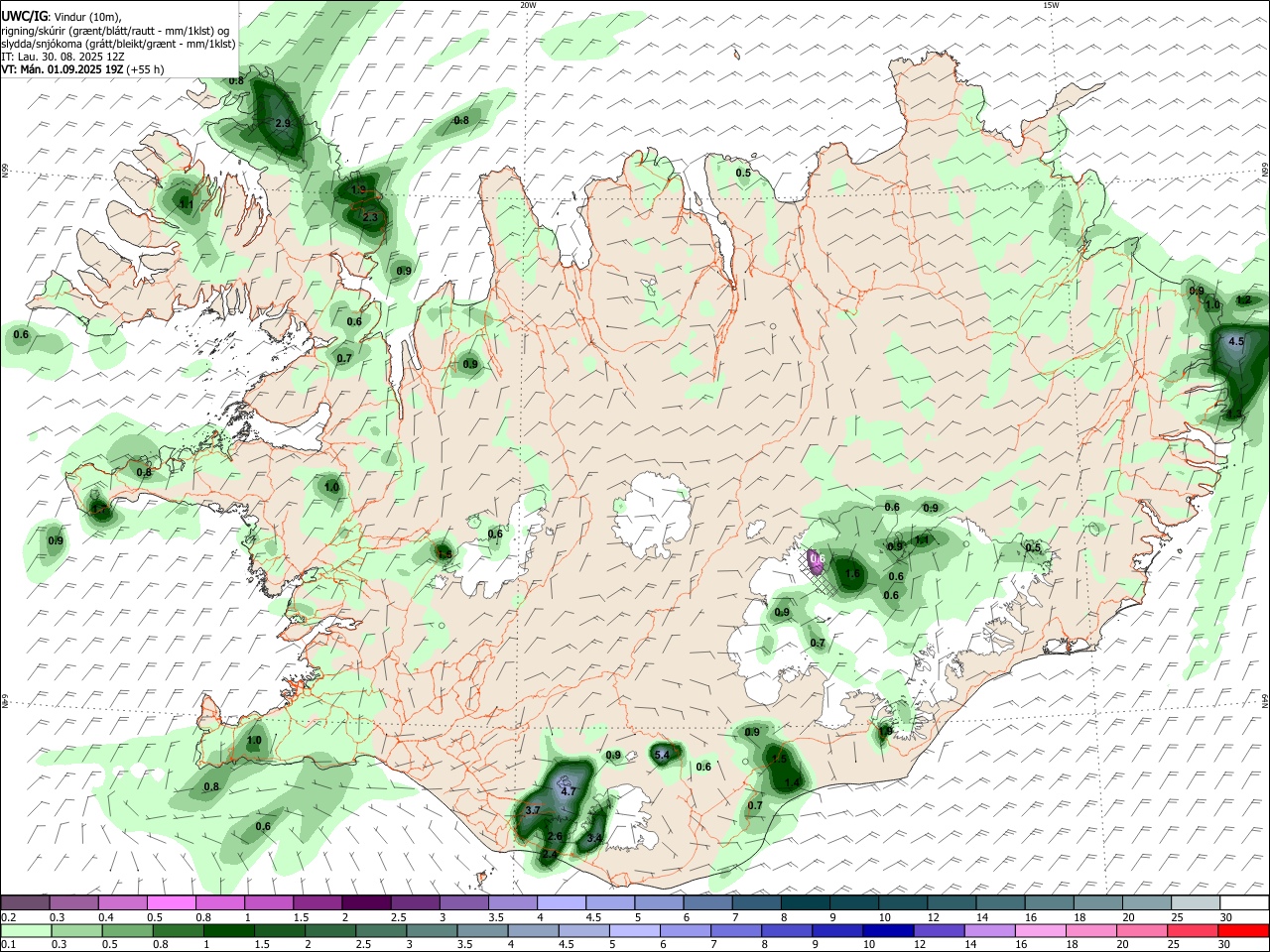Viewport: 1270px width, 952px height.
Task: Select the bright magenta 0.5–0.8 swatch on upper scale
Action: (171, 902)
